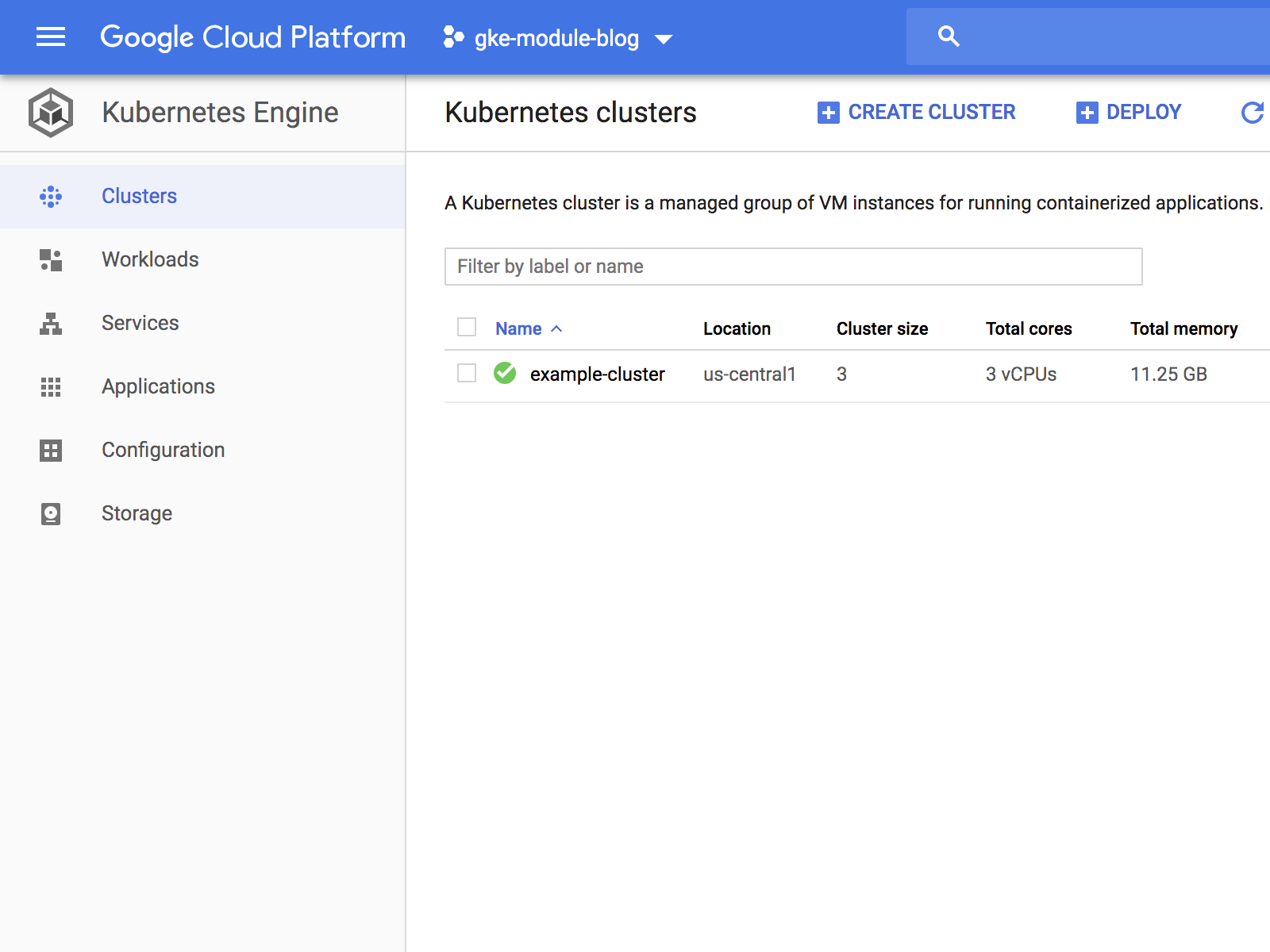This screenshot has width=1270, height=952.
Task: Click the search magnifier icon
Action: (x=949, y=36)
